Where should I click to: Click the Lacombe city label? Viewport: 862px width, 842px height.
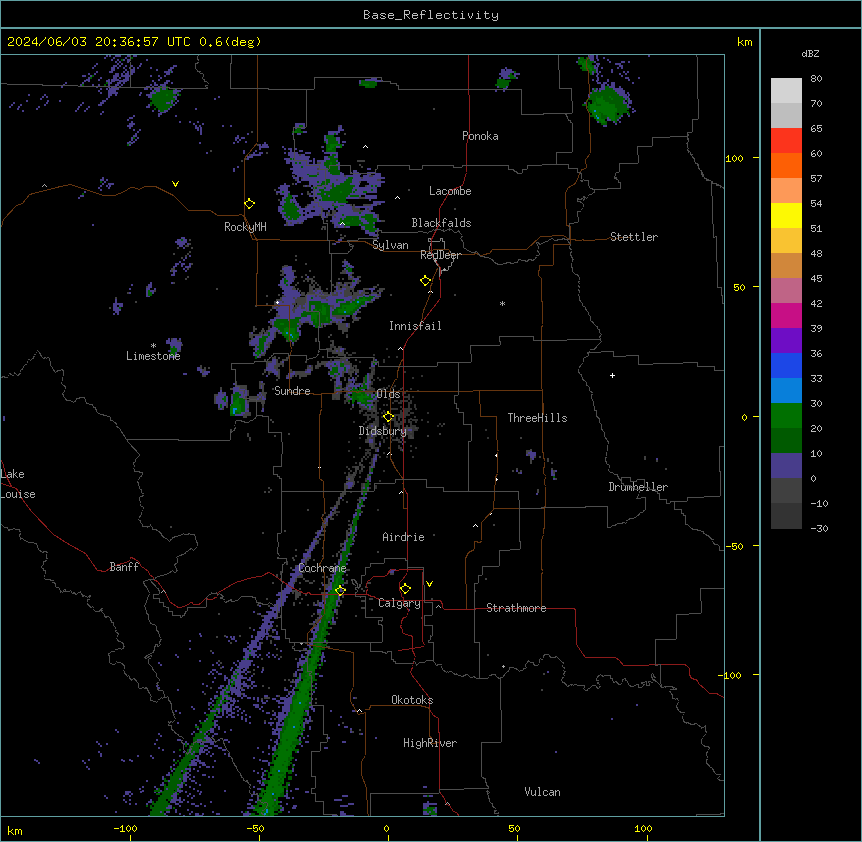point(450,191)
